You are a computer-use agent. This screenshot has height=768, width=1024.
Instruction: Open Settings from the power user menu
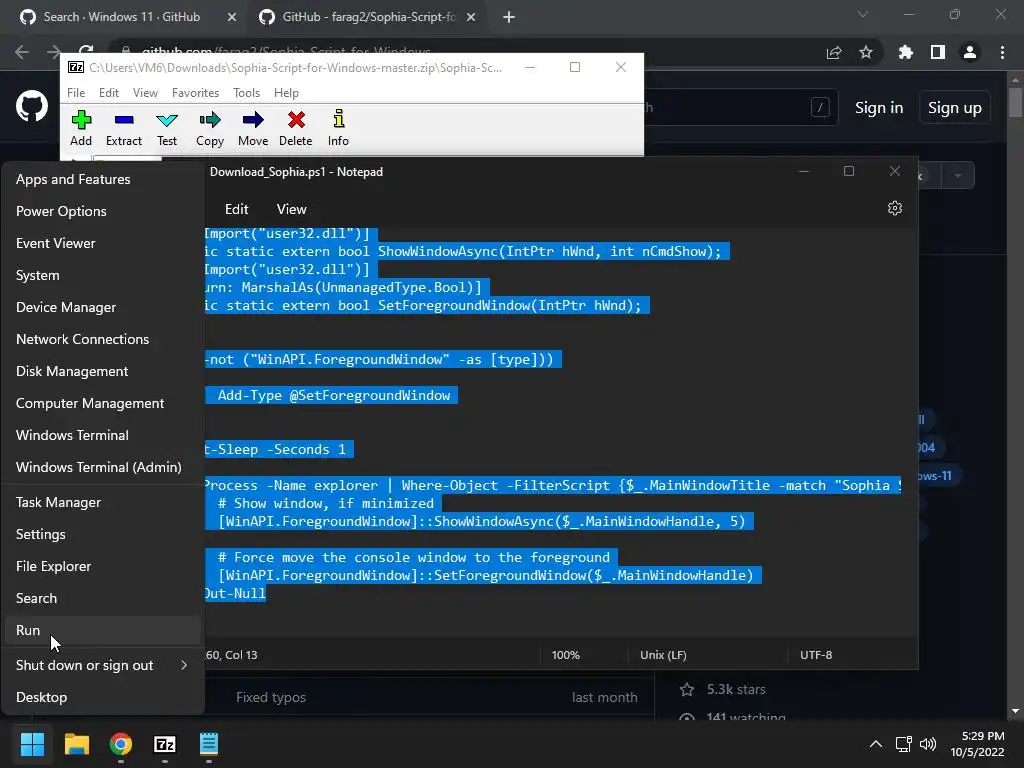coord(103,534)
